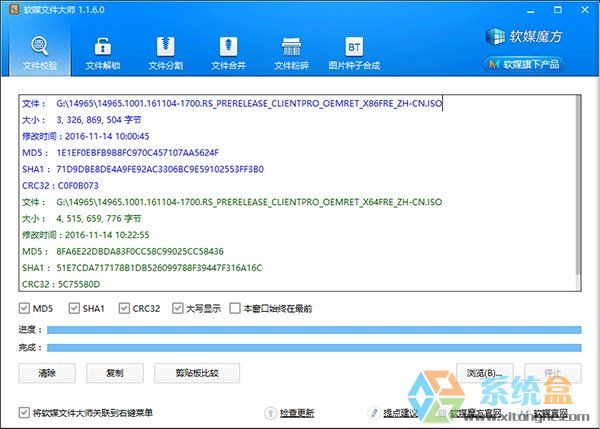Click the 剪贴板比较 clipboard compare button
600x429 pixels.
coord(197,373)
